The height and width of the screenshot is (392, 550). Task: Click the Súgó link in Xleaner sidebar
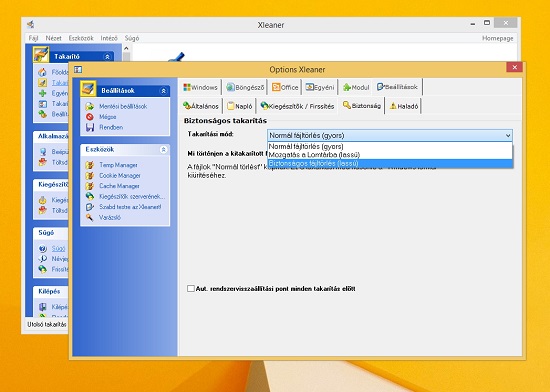(x=58, y=249)
